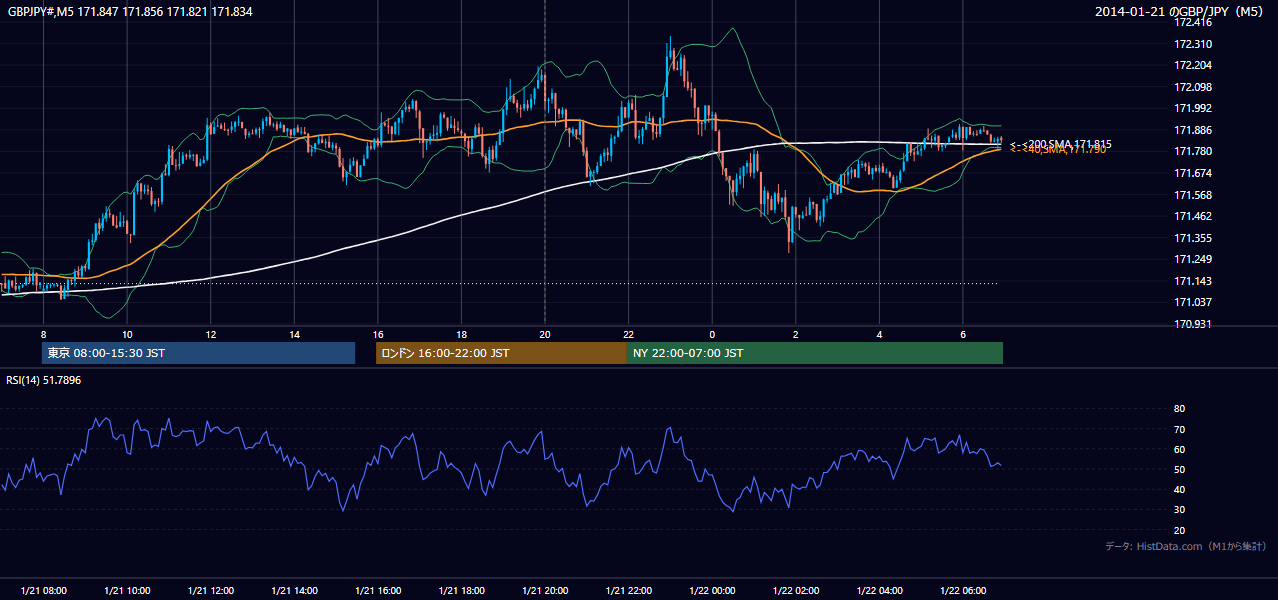Click the 1/22 04:00 date label at bottom

(x=879, y=591)
